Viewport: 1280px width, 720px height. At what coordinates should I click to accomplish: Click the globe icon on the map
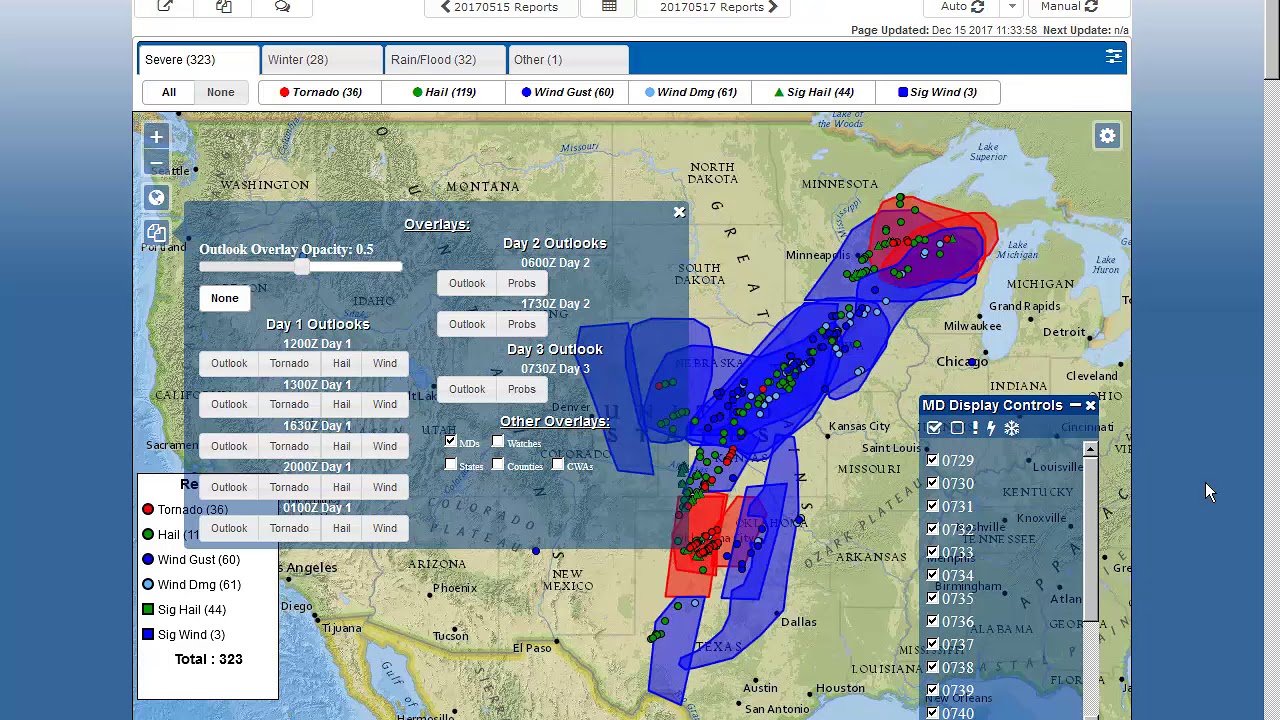pyautogui.click(x=156, y=198)
